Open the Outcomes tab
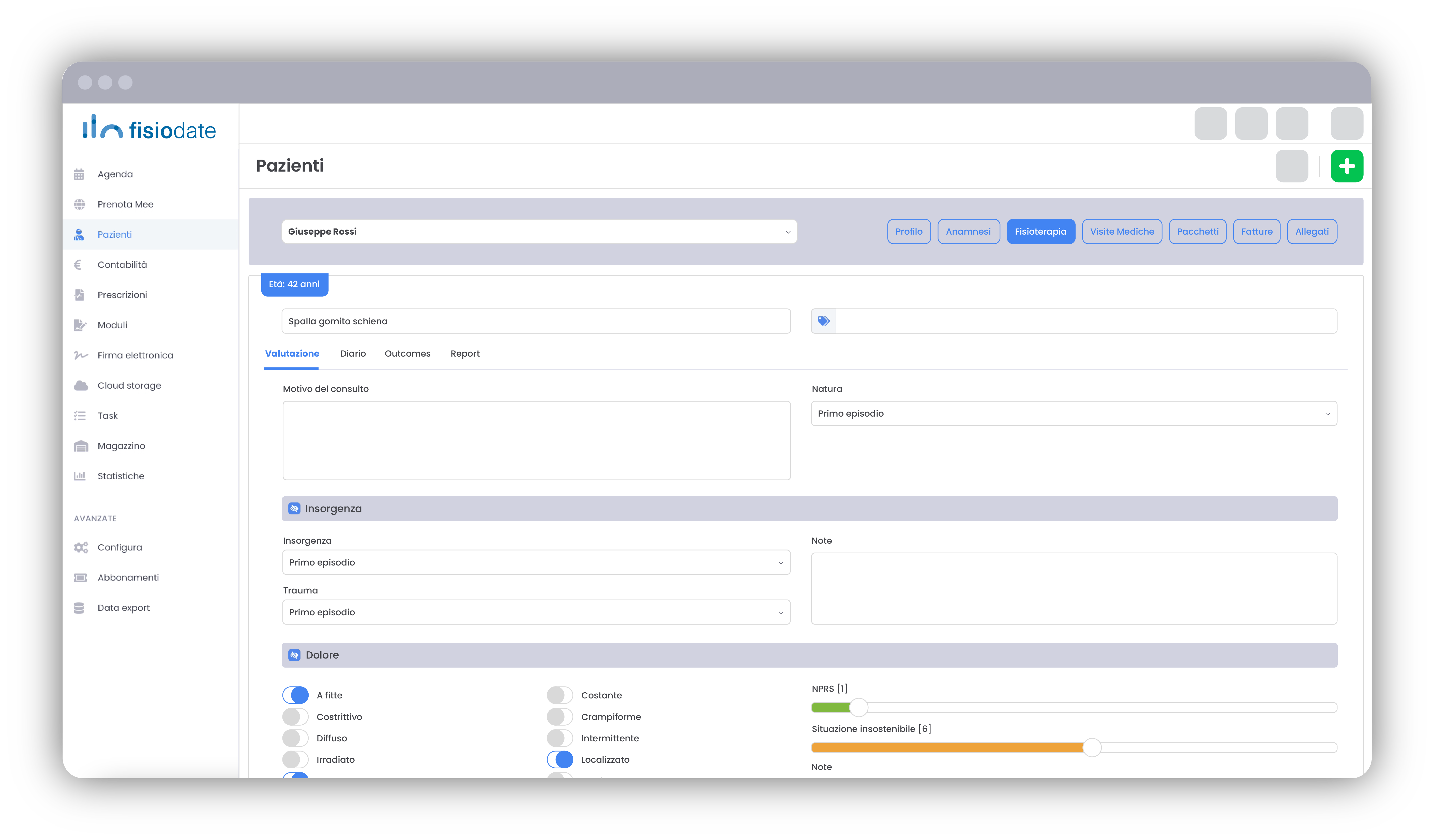This screenshot has height=840, width=1433. coord(407,354)
